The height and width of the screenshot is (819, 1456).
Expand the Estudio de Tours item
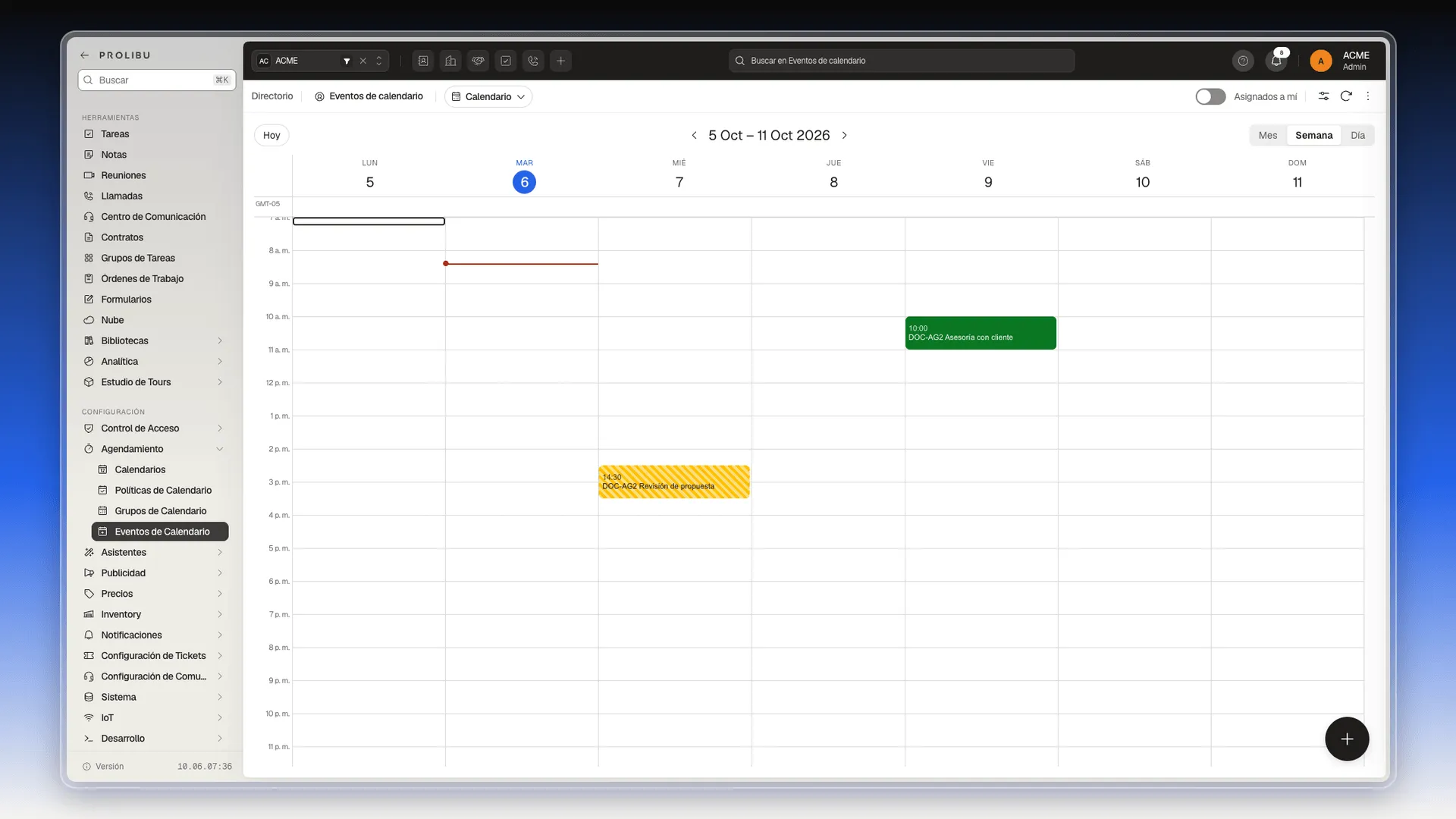[x=220, y=382]
